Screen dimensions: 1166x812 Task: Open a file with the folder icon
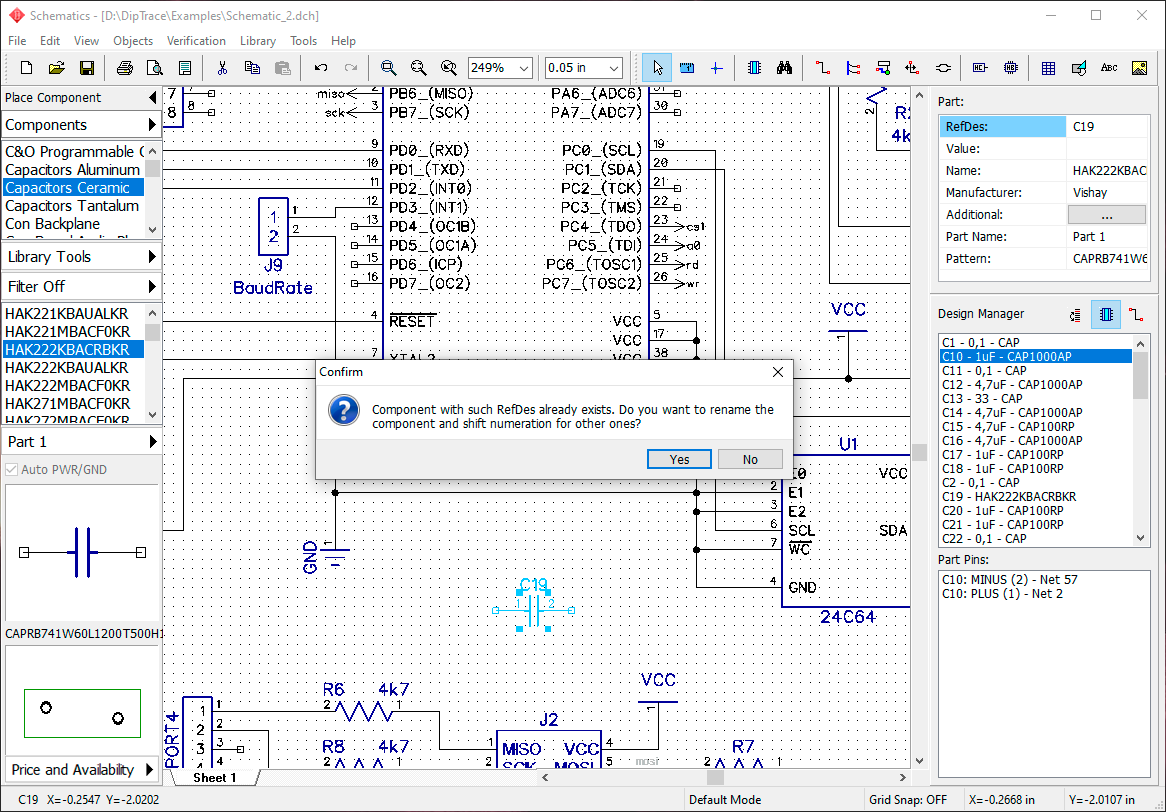coord(57,68)
